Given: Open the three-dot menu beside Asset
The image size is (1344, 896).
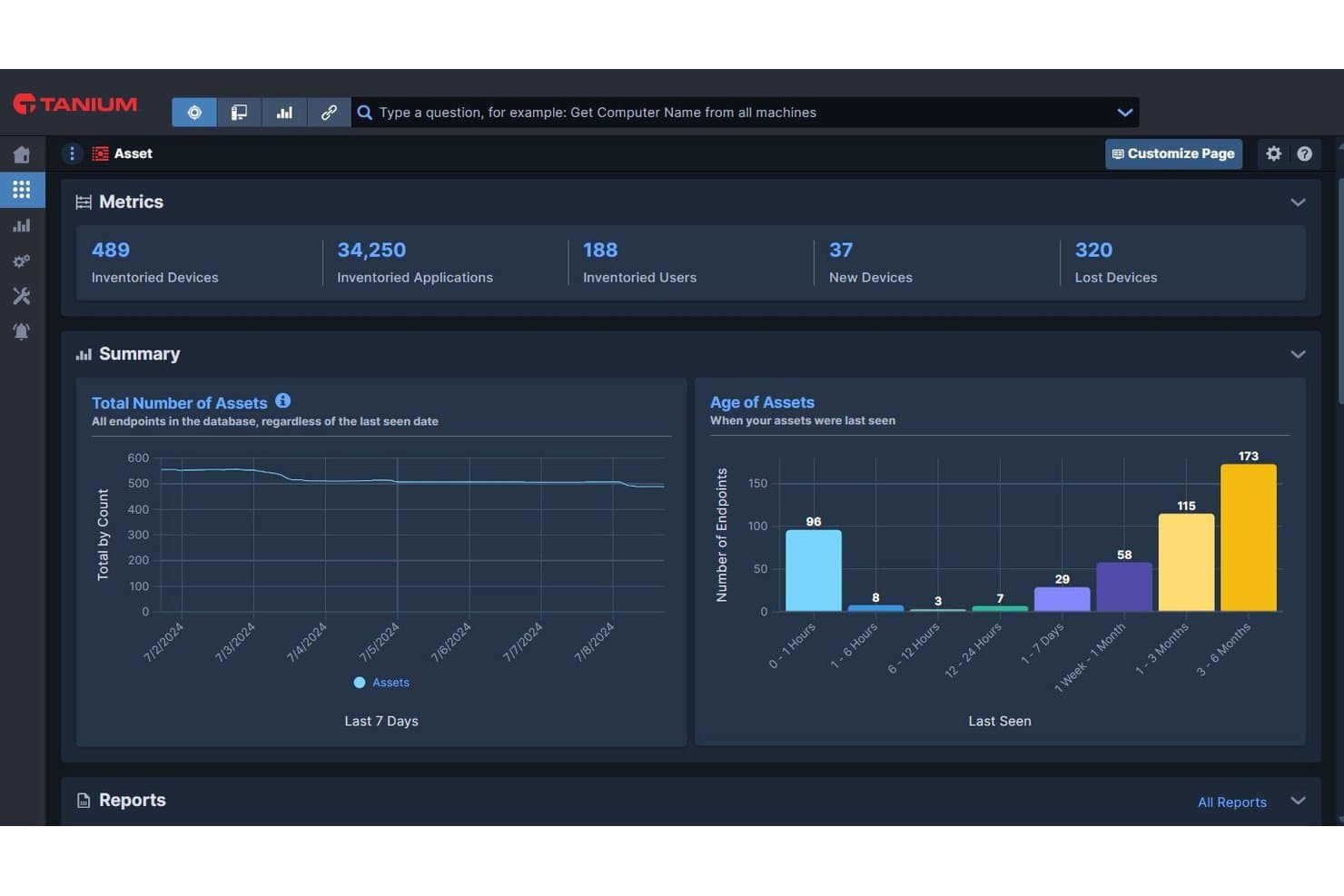Looking at the screenshot, I should 72,153.
